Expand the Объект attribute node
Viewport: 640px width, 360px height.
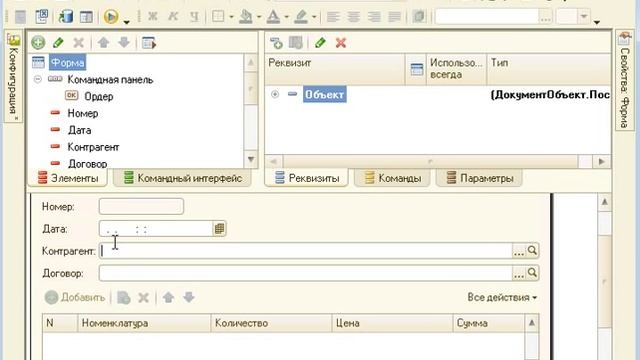275,94
